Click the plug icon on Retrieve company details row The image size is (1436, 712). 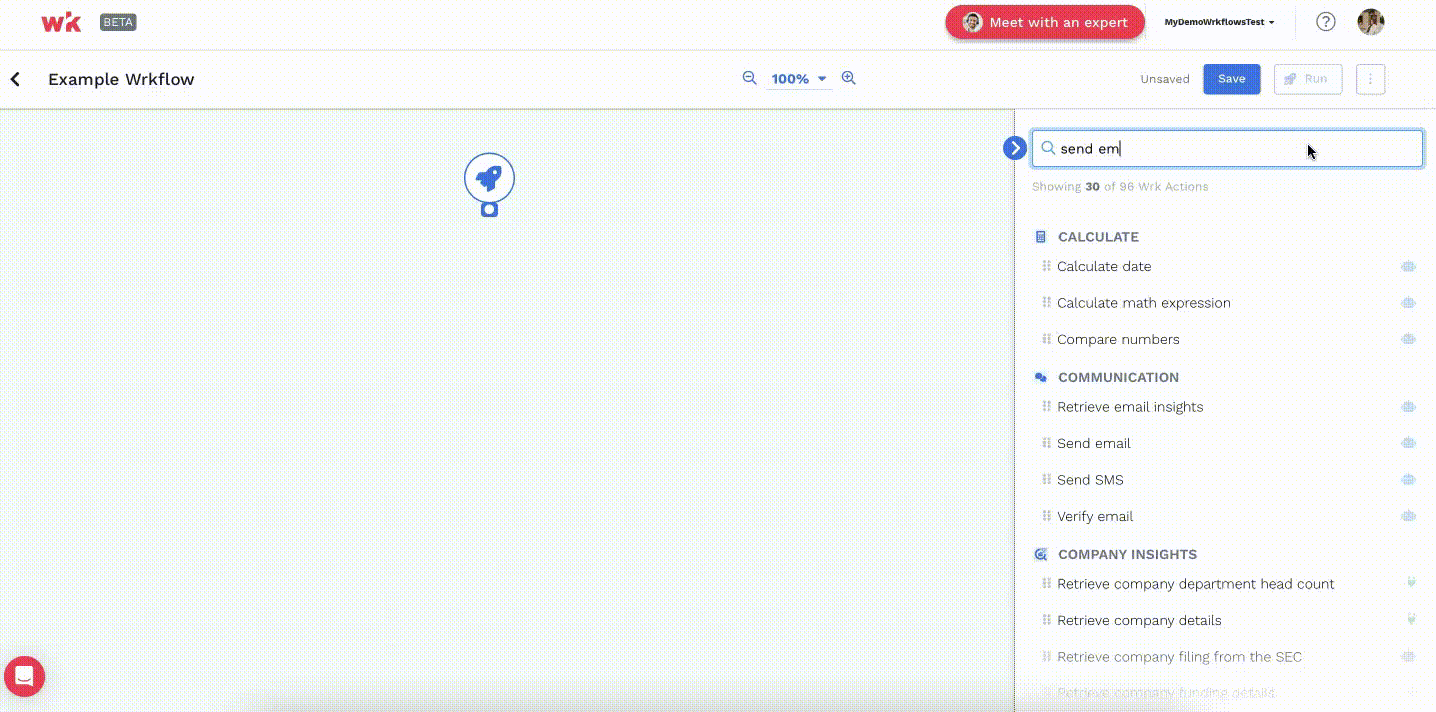click(x=1411, y=619)
